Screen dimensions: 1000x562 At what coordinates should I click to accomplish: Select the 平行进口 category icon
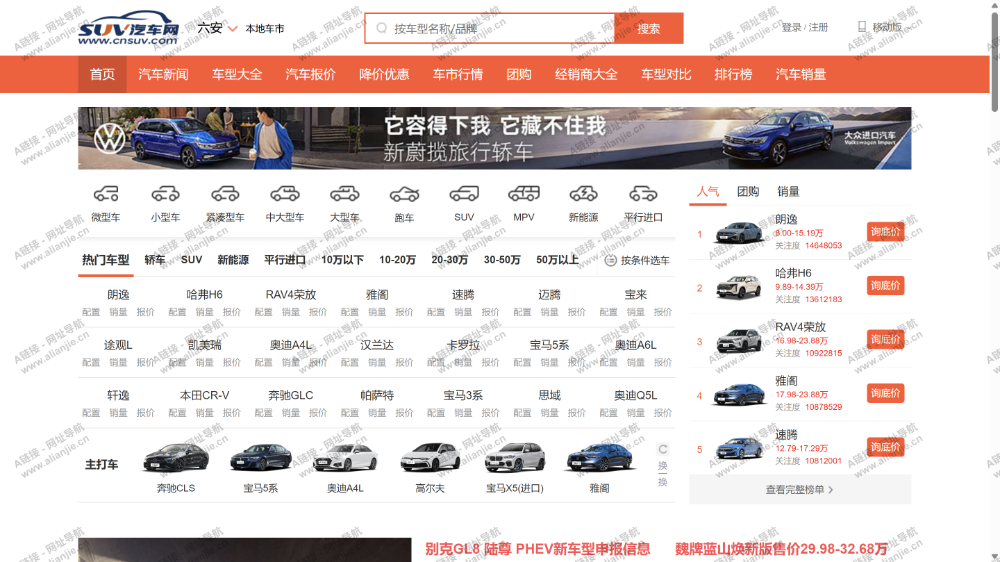click(643, 193)
